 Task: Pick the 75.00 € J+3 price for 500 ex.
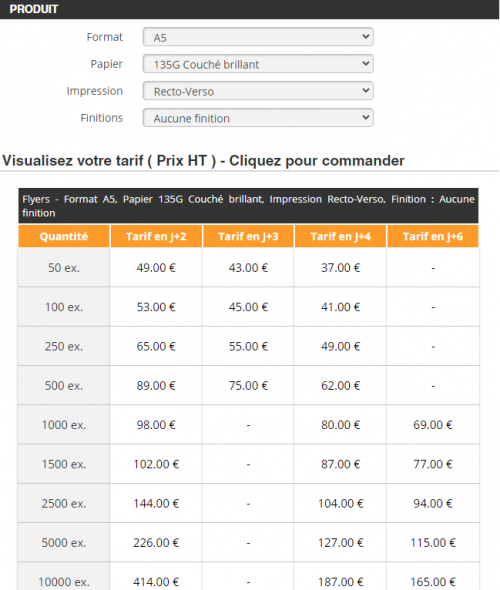coord(248,386)
